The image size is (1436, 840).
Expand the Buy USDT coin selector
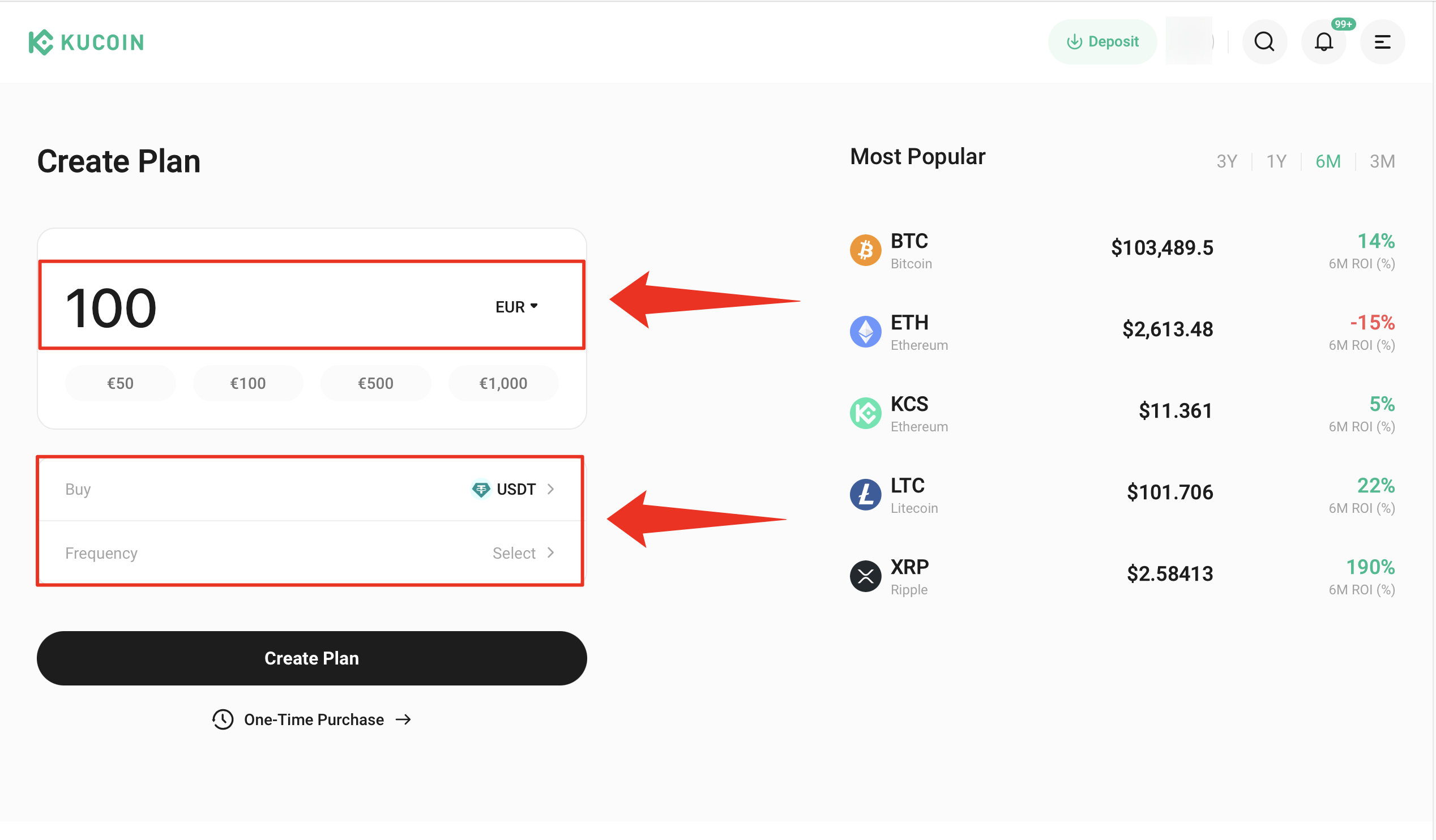[x=513, y=489]
